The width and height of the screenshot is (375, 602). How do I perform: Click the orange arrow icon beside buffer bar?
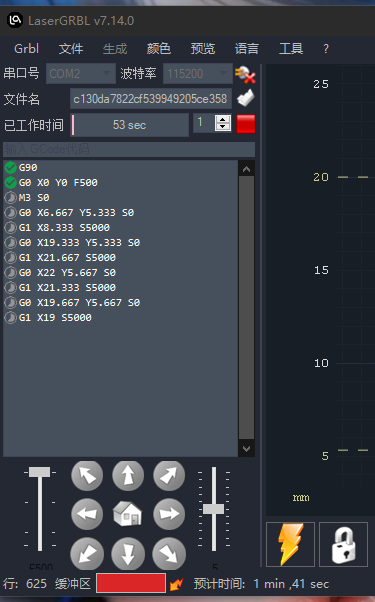[176, 584]
